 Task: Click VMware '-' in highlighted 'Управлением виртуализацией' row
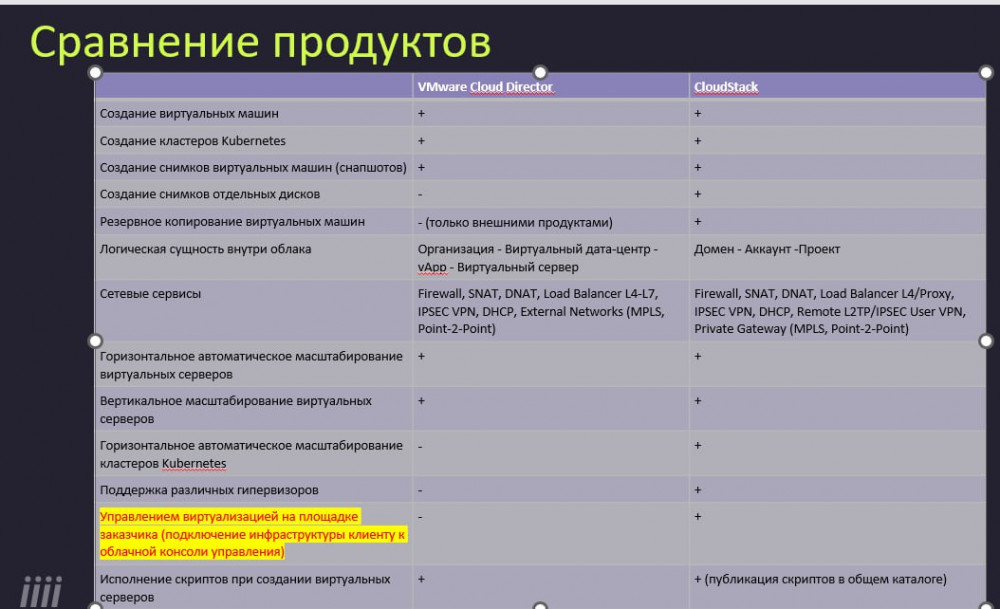[420, 517]
